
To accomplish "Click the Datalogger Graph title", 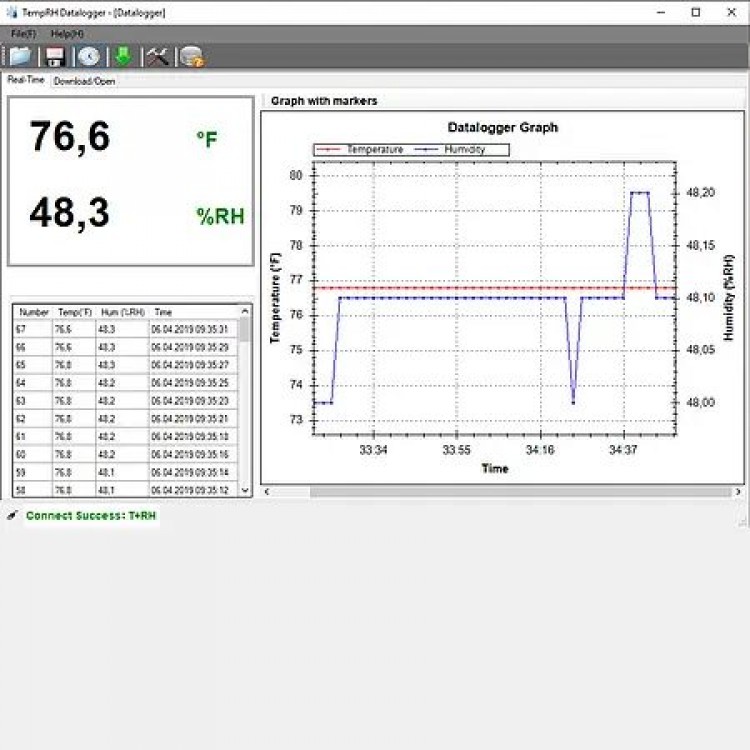I will pyautogui.click(x=503, y=128).
